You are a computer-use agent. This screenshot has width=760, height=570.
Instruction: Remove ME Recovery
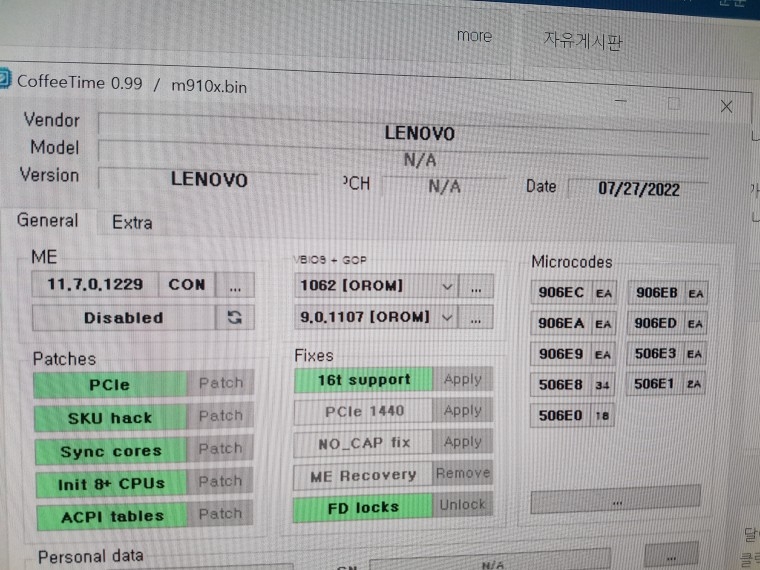click(463, 473)
